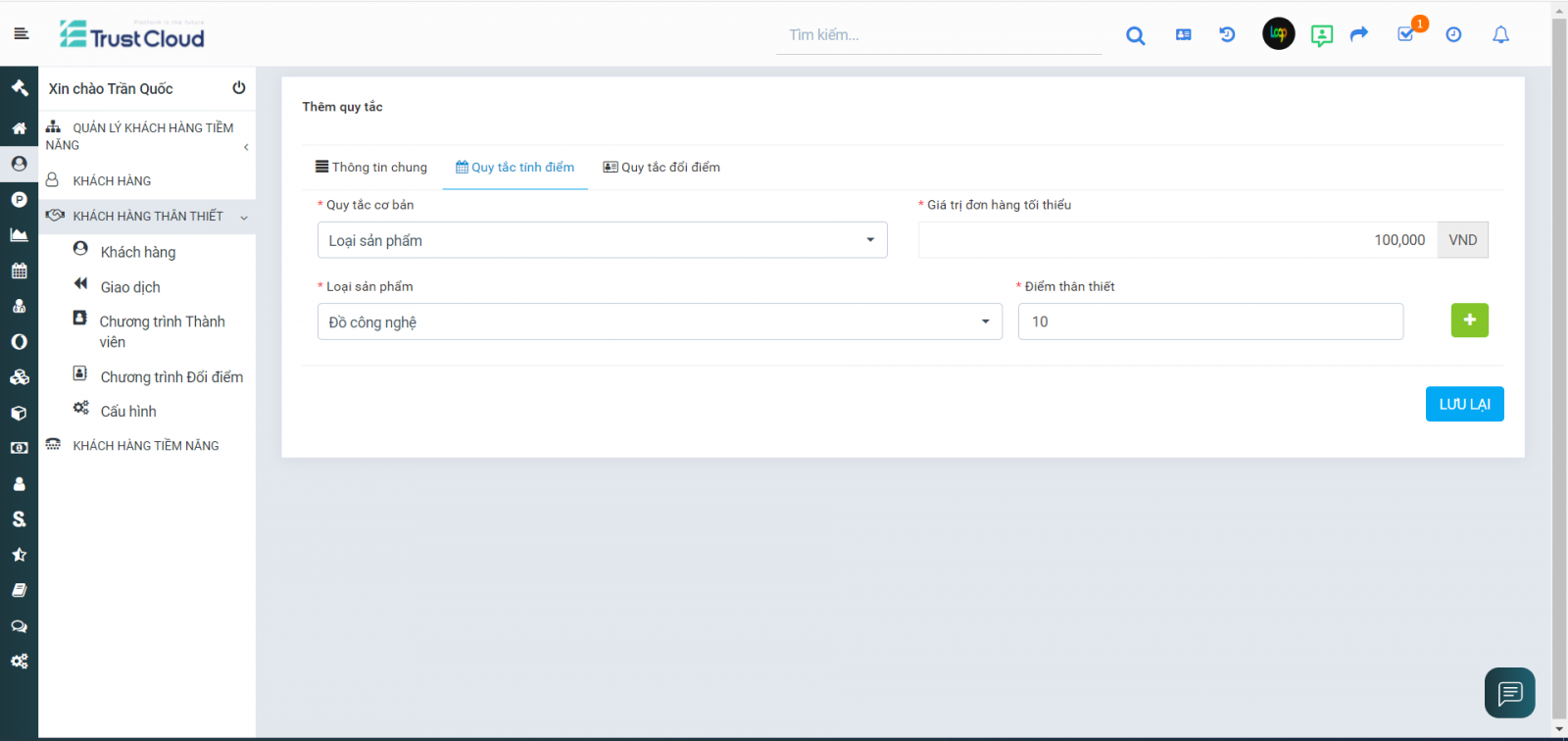Open the calendar icon in left sidebar
Viewport: 1568px width, 741px height.
coord(19,271)
